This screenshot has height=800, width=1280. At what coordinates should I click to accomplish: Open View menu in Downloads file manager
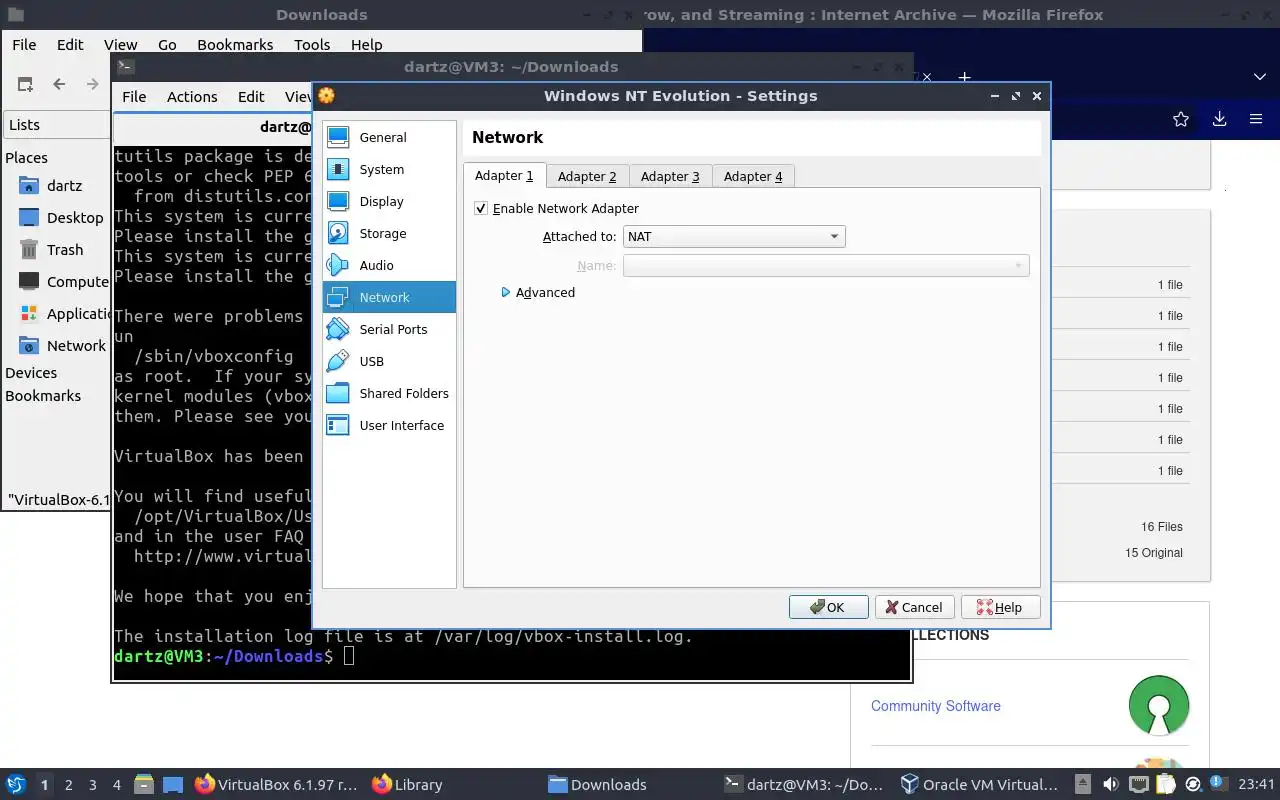click(x=120, y=44)
